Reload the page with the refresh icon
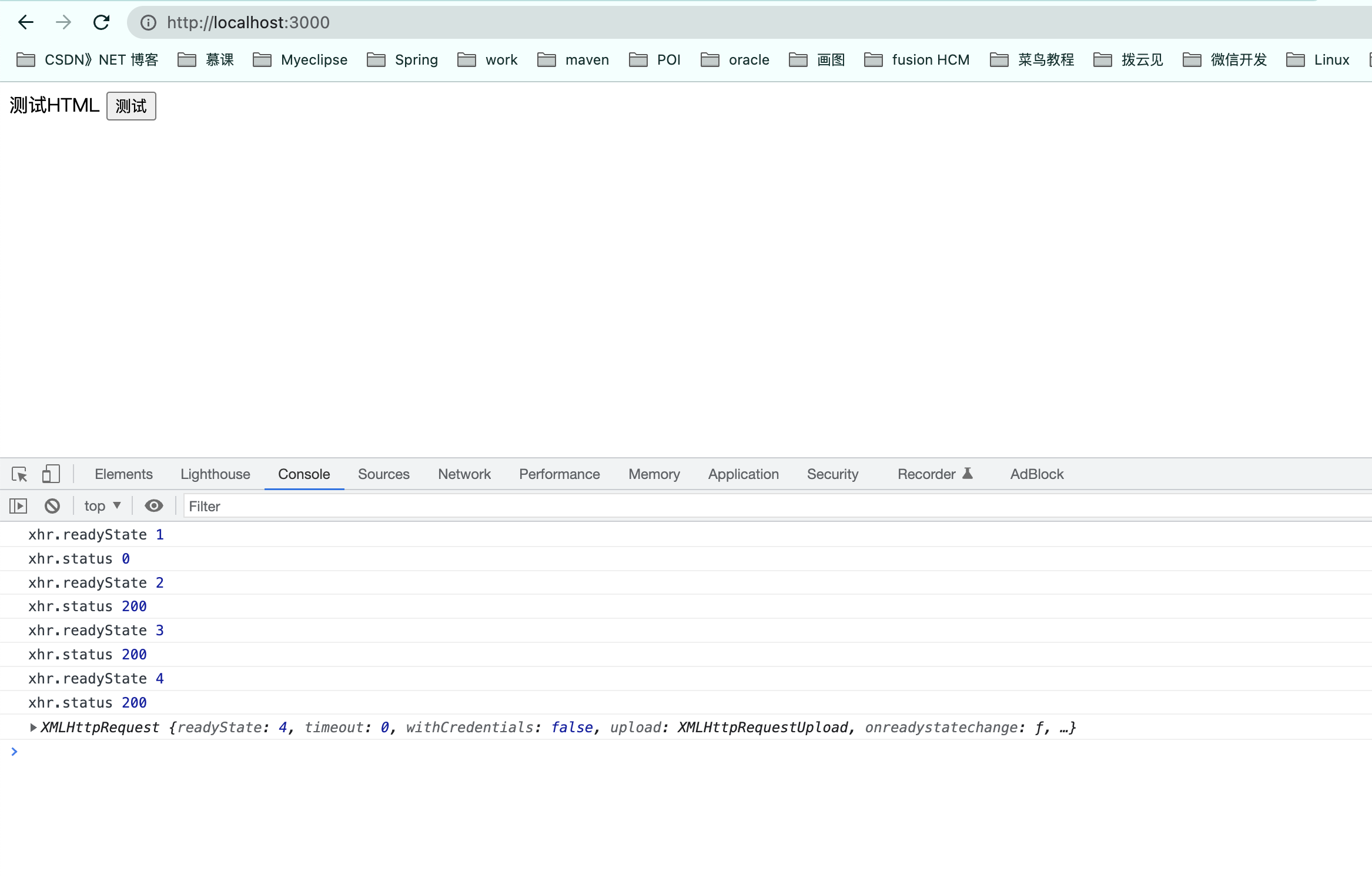Image resolution: width=1372 pixels, height=878 pixels. 102,22
